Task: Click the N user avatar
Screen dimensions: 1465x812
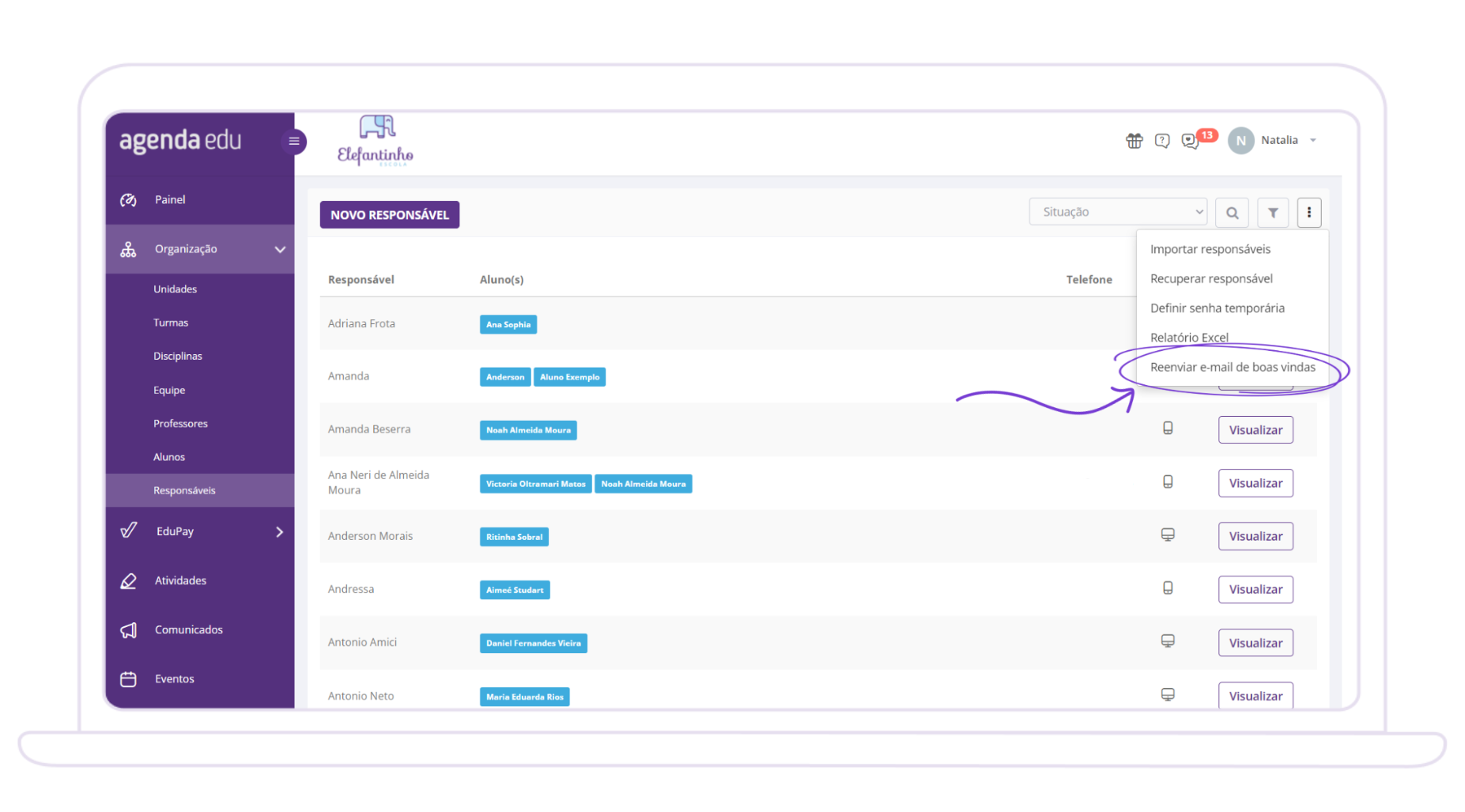Action: pos(1240,141)
